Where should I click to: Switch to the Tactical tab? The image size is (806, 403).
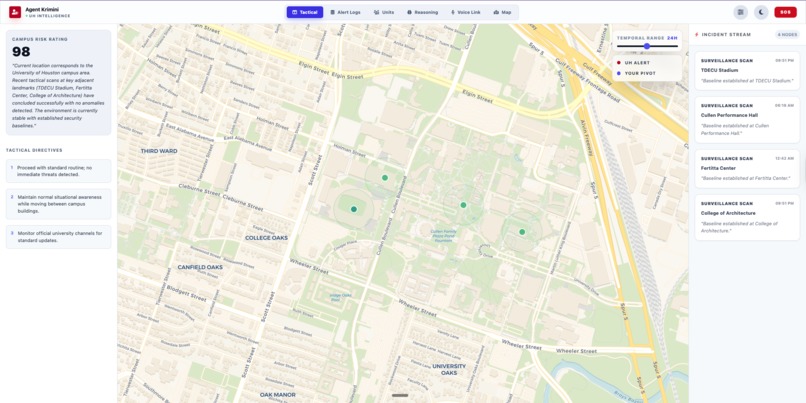(305, 12)
